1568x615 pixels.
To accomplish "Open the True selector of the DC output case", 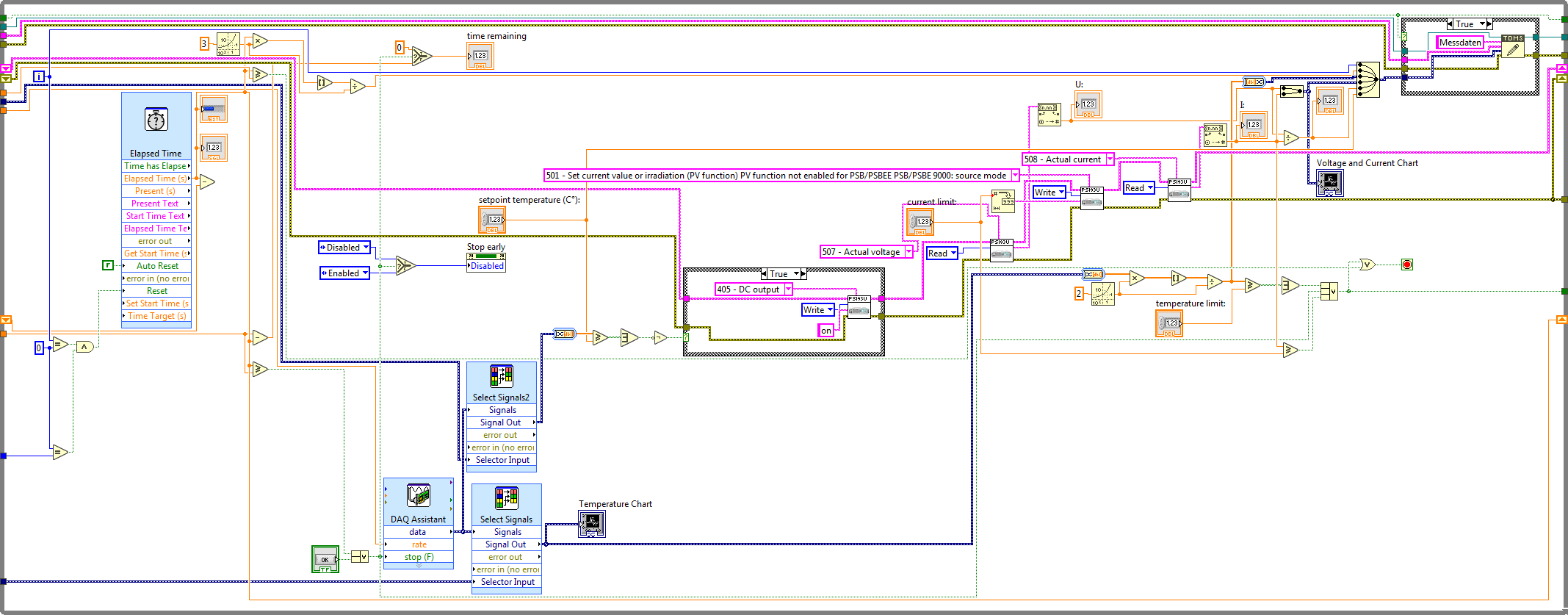I will [796, 274].
